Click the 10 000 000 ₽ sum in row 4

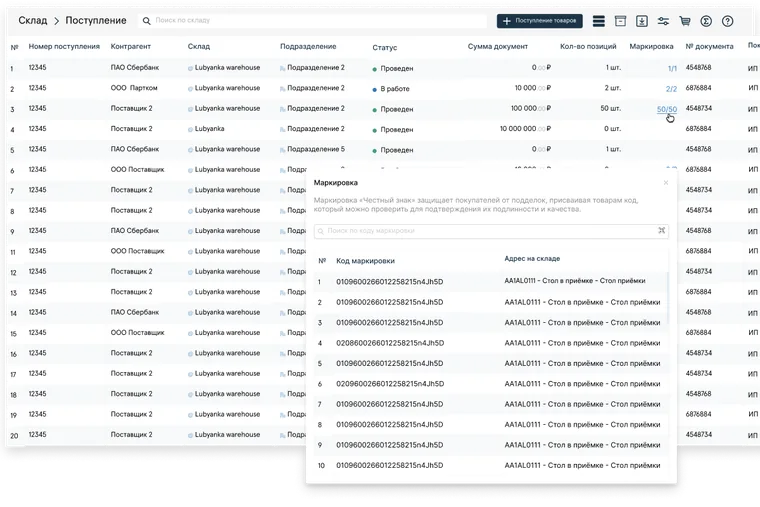tap(525, 128)
